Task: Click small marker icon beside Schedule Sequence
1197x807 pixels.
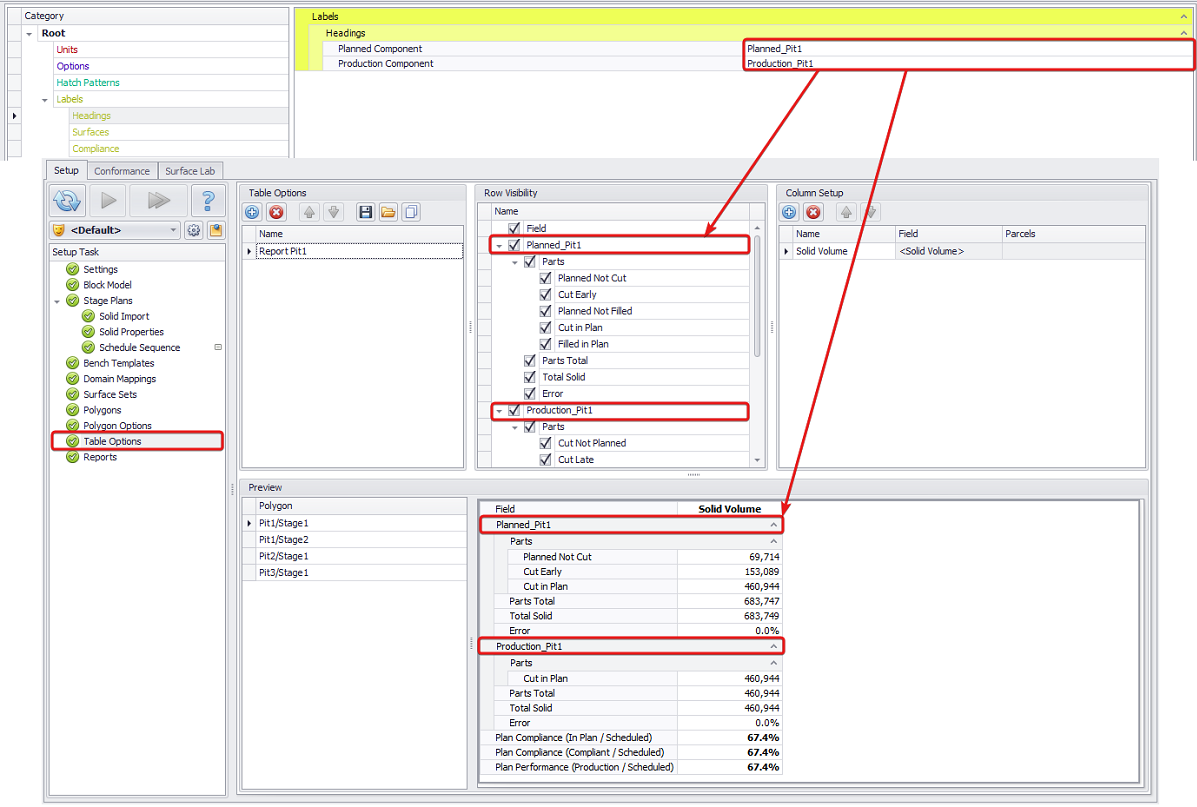Action: (x=218, y=347)
